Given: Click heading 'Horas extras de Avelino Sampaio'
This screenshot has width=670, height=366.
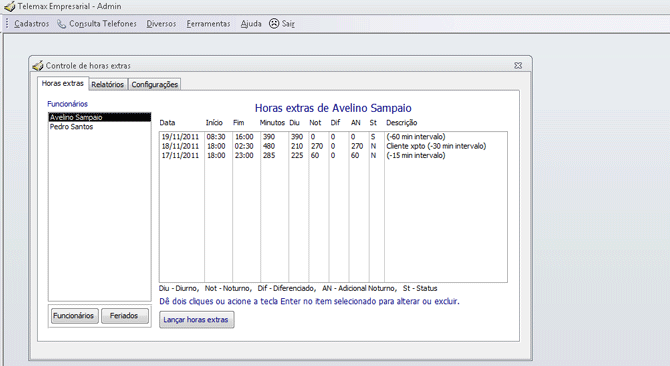Looking at the screenshot, I should click(333, 108).
